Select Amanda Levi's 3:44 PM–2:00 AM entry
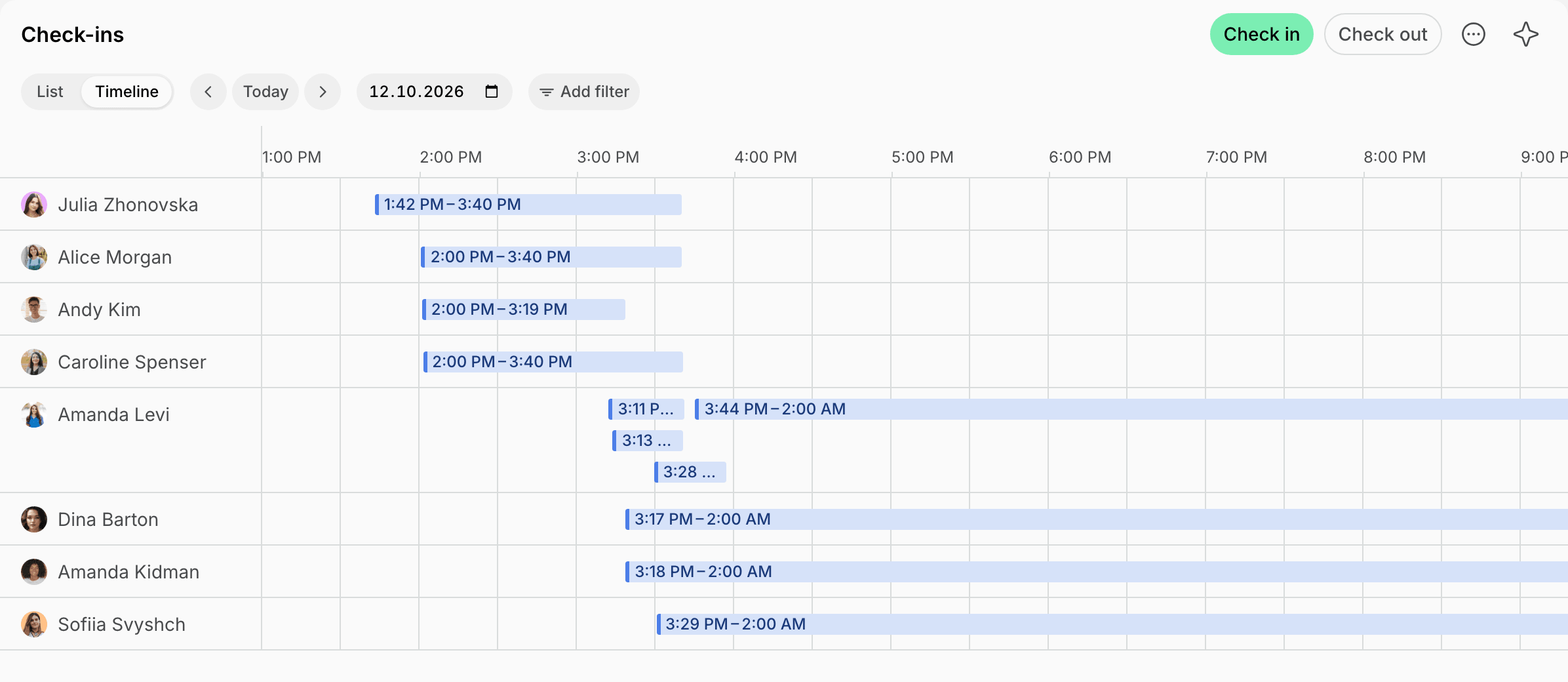Image resolution: width=1568 pixels, height=682 pixels. click(1131, 409)
